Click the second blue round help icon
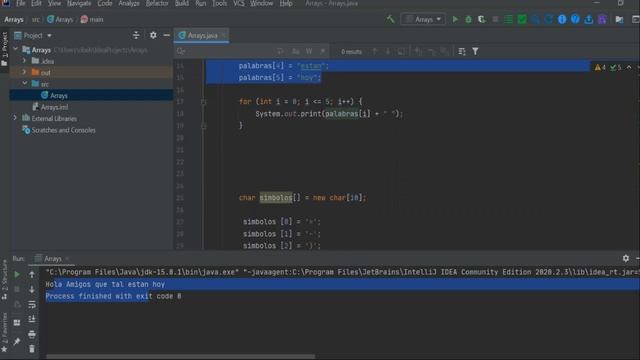640x360 pixels. [575, 19]
